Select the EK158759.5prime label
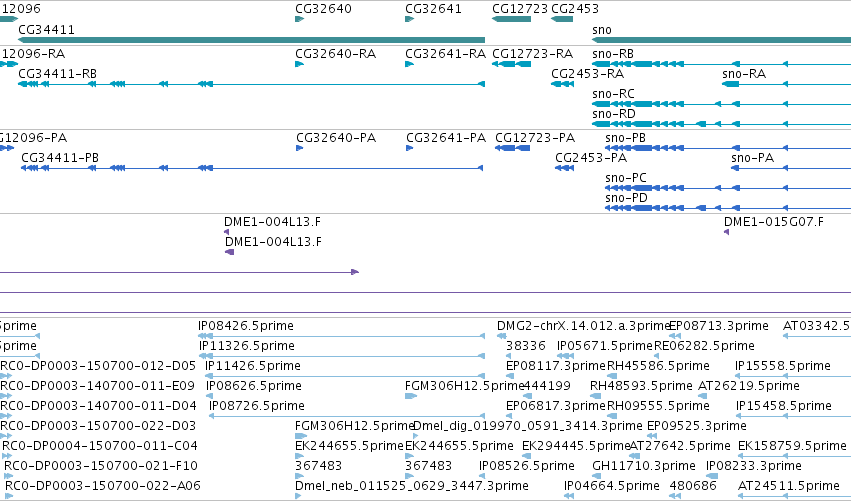Screen dimensions: 851x501 click(792, 446)
